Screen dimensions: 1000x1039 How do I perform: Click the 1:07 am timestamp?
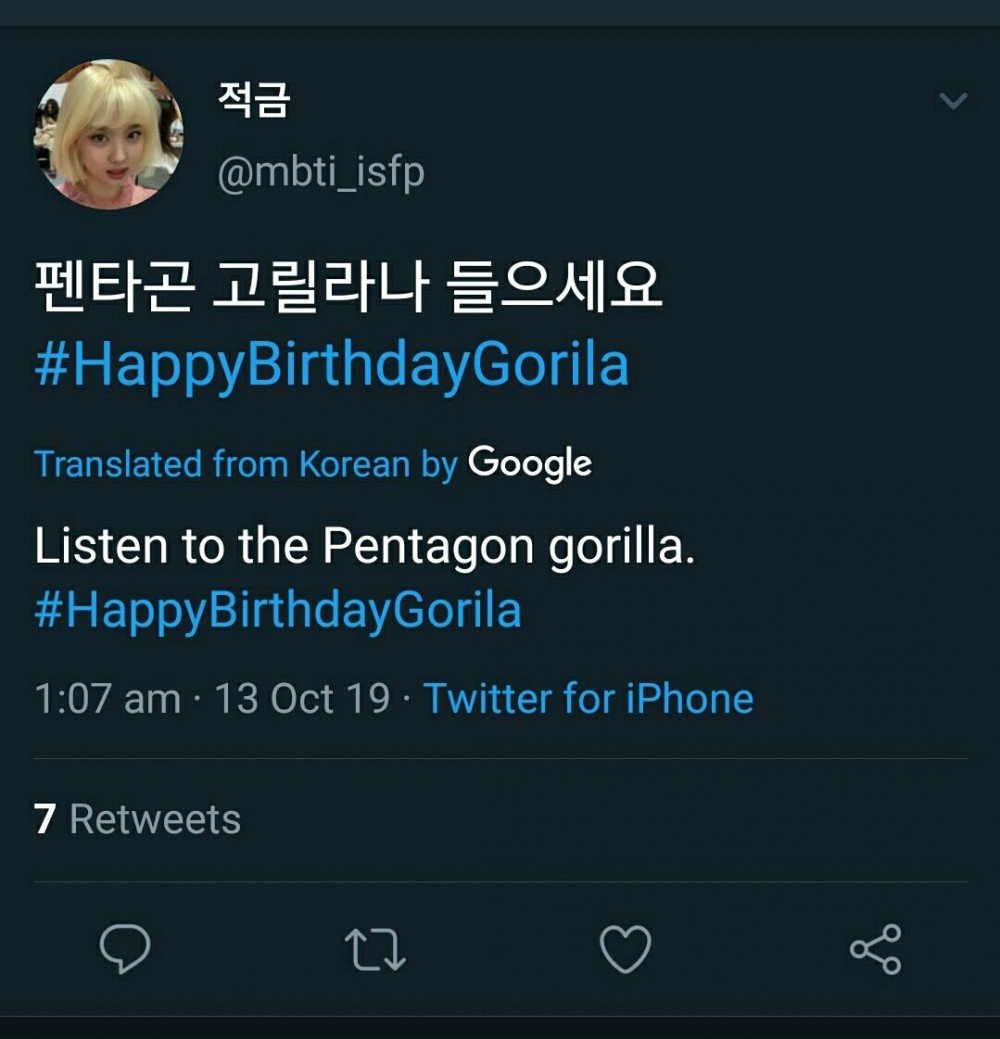click(107, 698)
